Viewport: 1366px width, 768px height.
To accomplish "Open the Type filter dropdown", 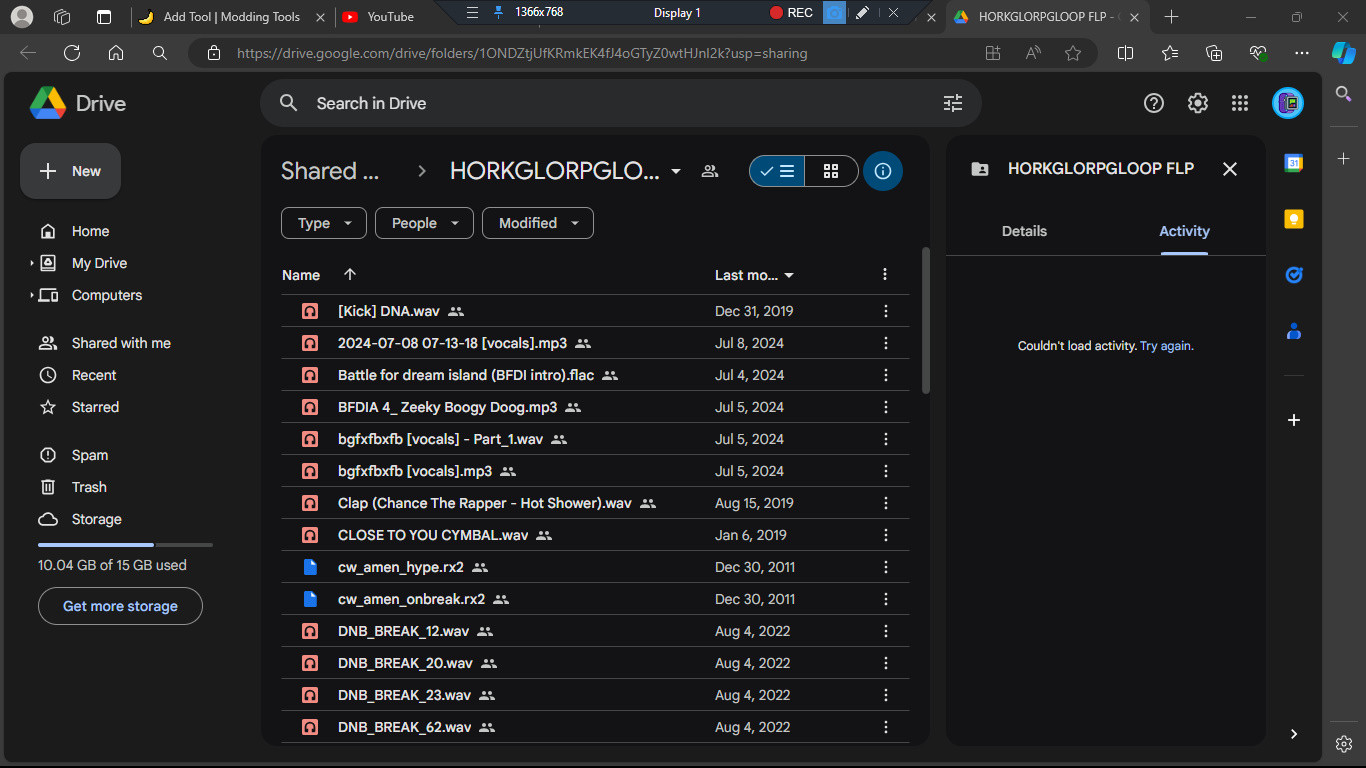I will pos(323,222).
